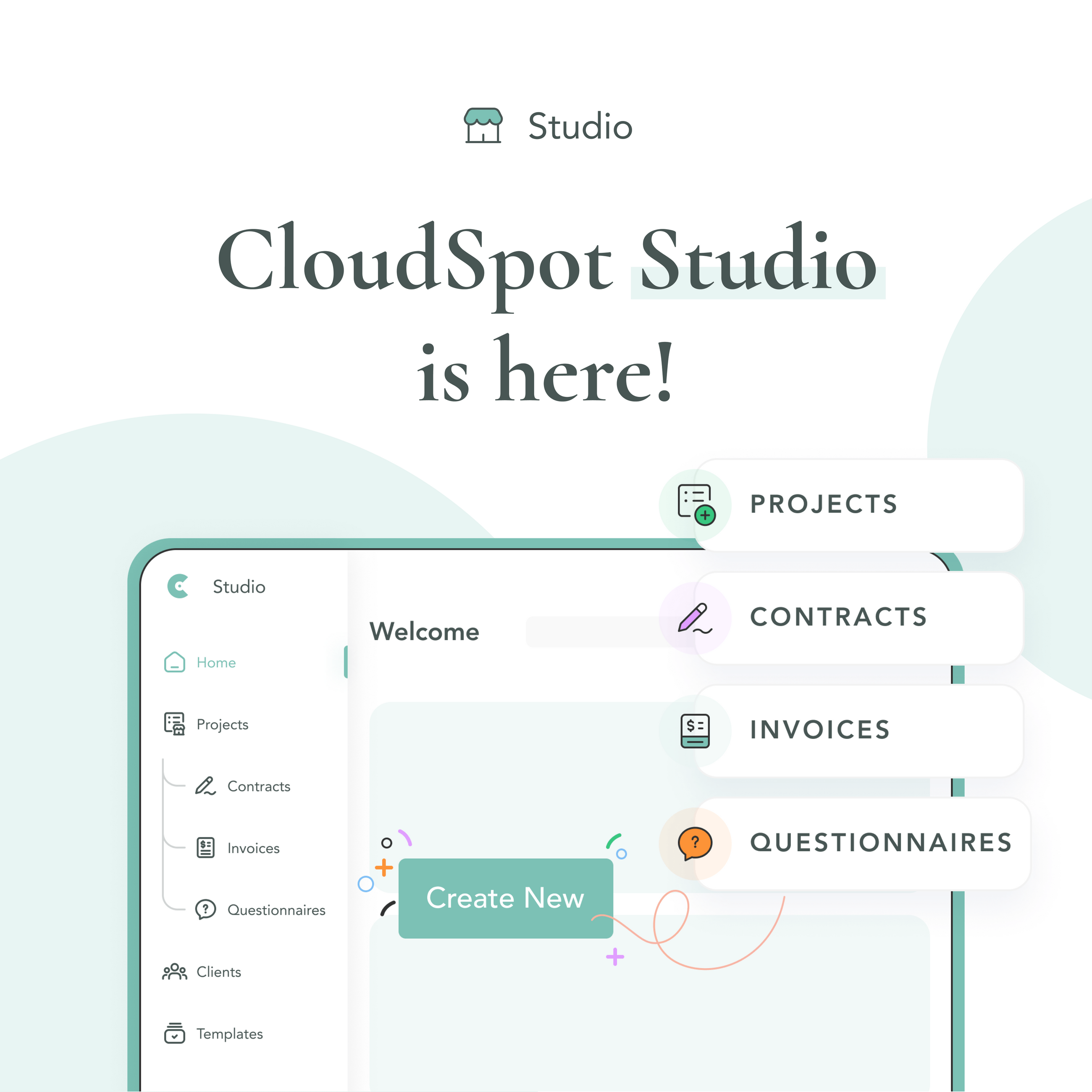Click the Create New button
This screenshot has height=1092, width=1092.
(505, 898)
